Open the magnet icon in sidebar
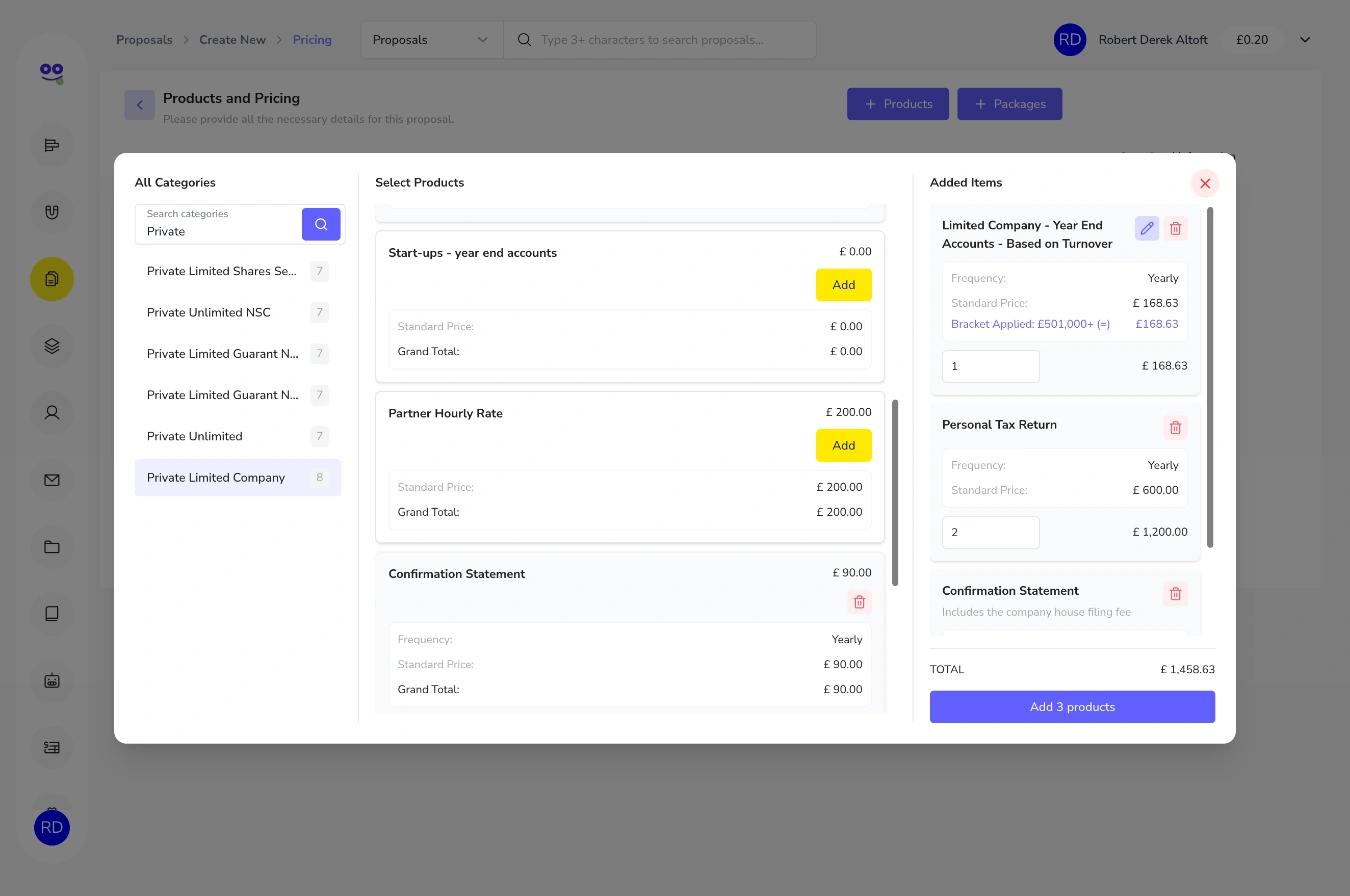The height and width of the screenshot is (896, 1350). tap(52, 212)
